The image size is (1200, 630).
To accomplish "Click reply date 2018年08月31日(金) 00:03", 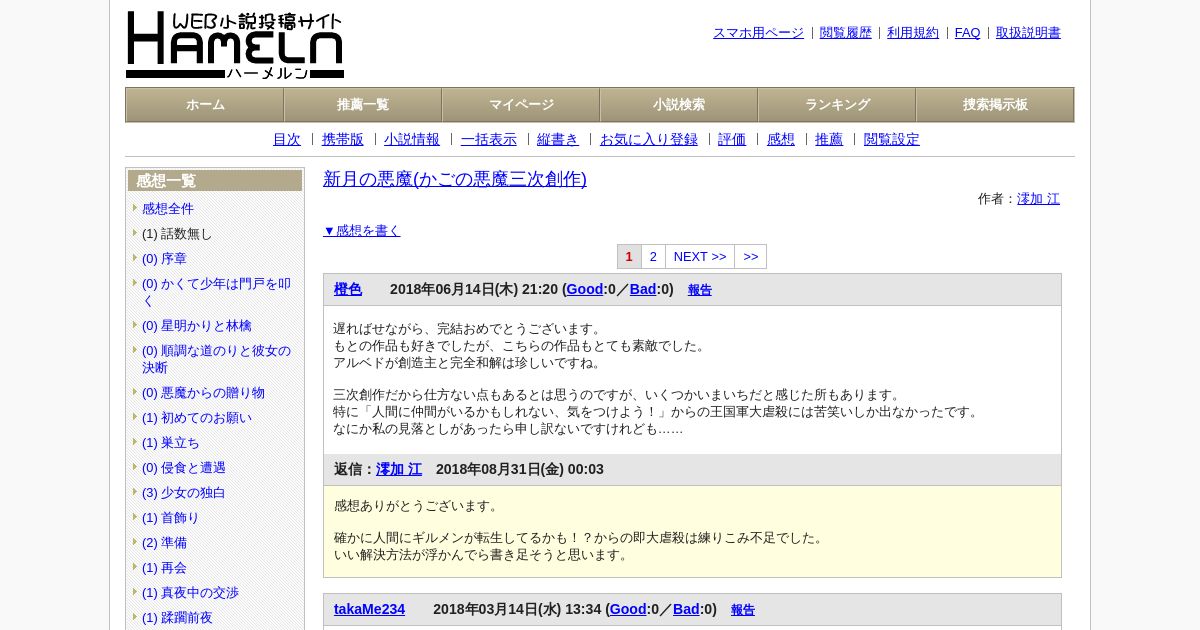I will [x=520, y=469].
